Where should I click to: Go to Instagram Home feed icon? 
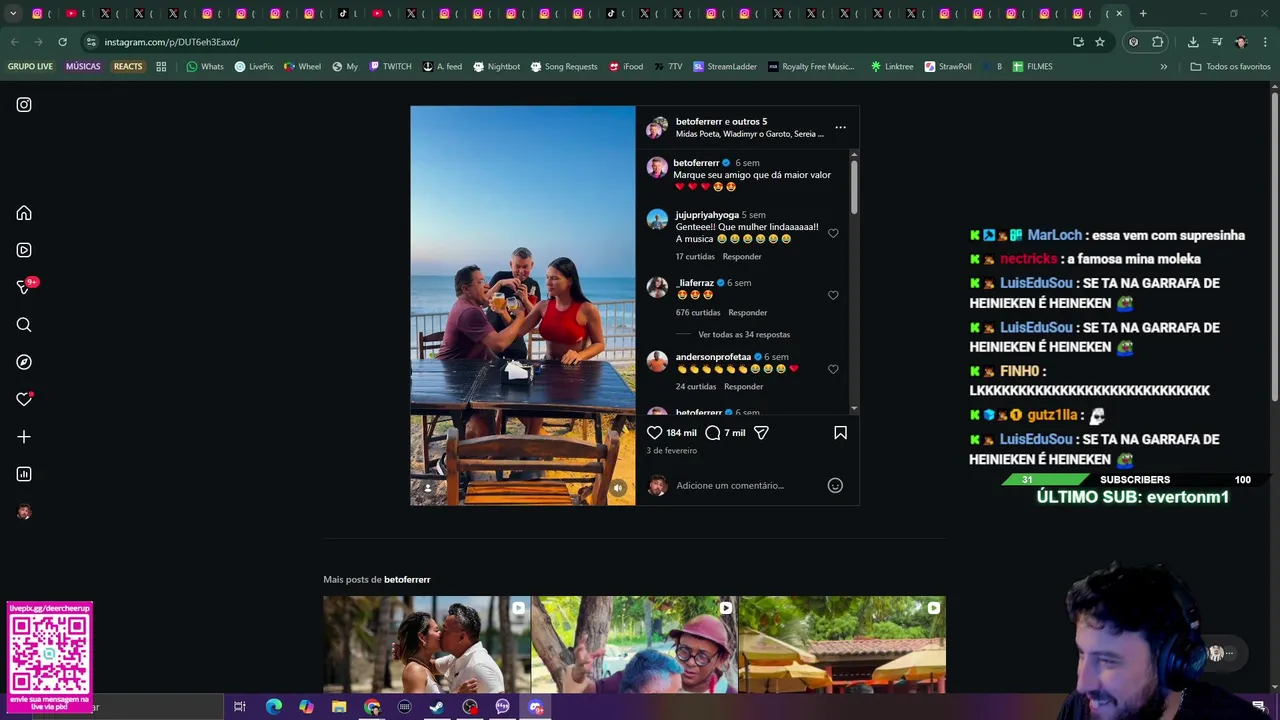[24, 213]
